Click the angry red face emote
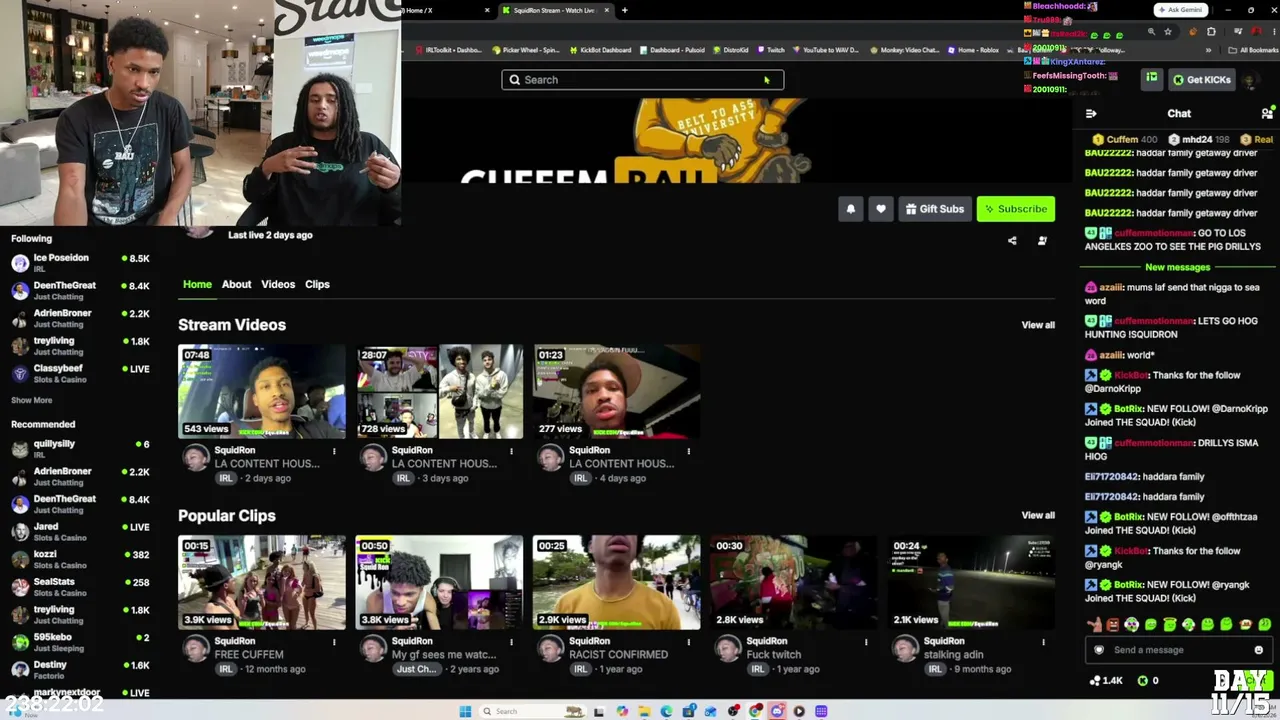This screenshot has height=720, width=1280. (x=1113, y=625)
